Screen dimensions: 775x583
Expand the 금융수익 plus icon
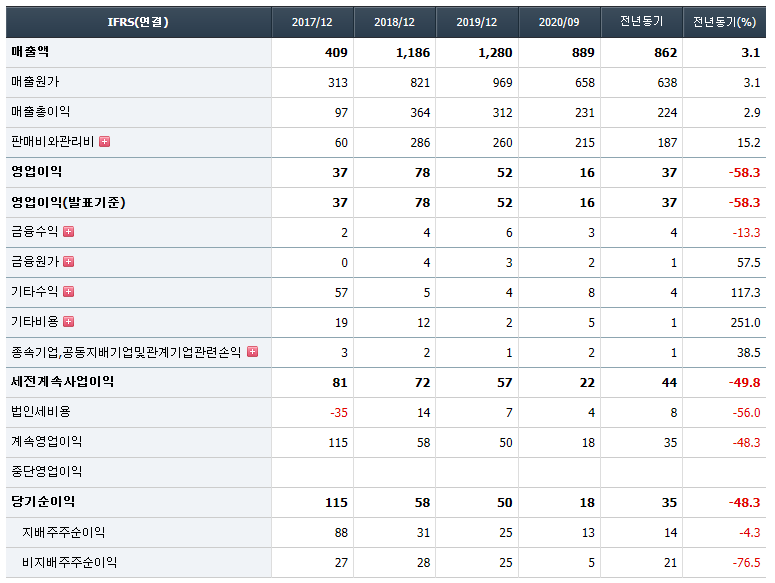coord(69,232)
